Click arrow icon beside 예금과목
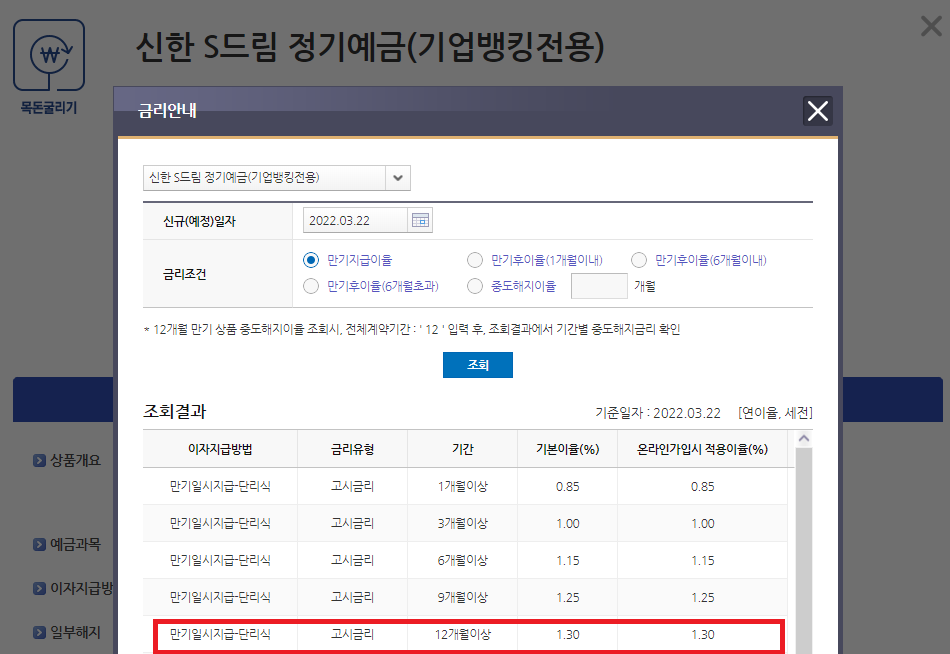Screen dimensions: 950x654 pyautogui.click(x=39, y=545)
